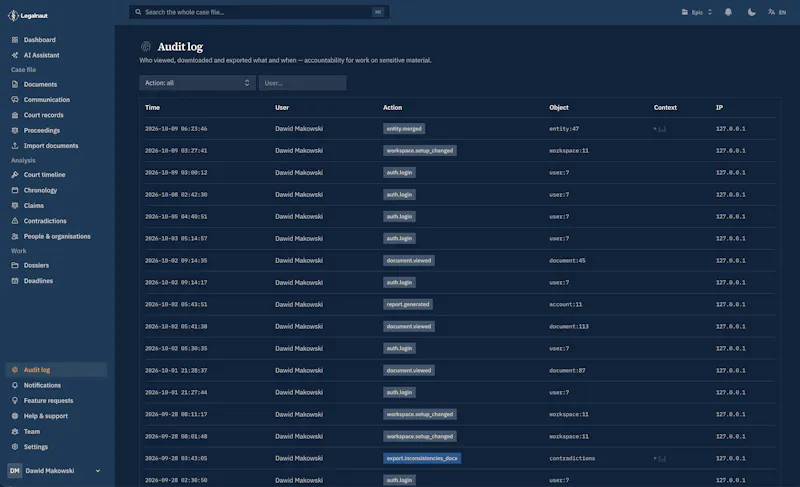Click the Settings gear icon

15,447
